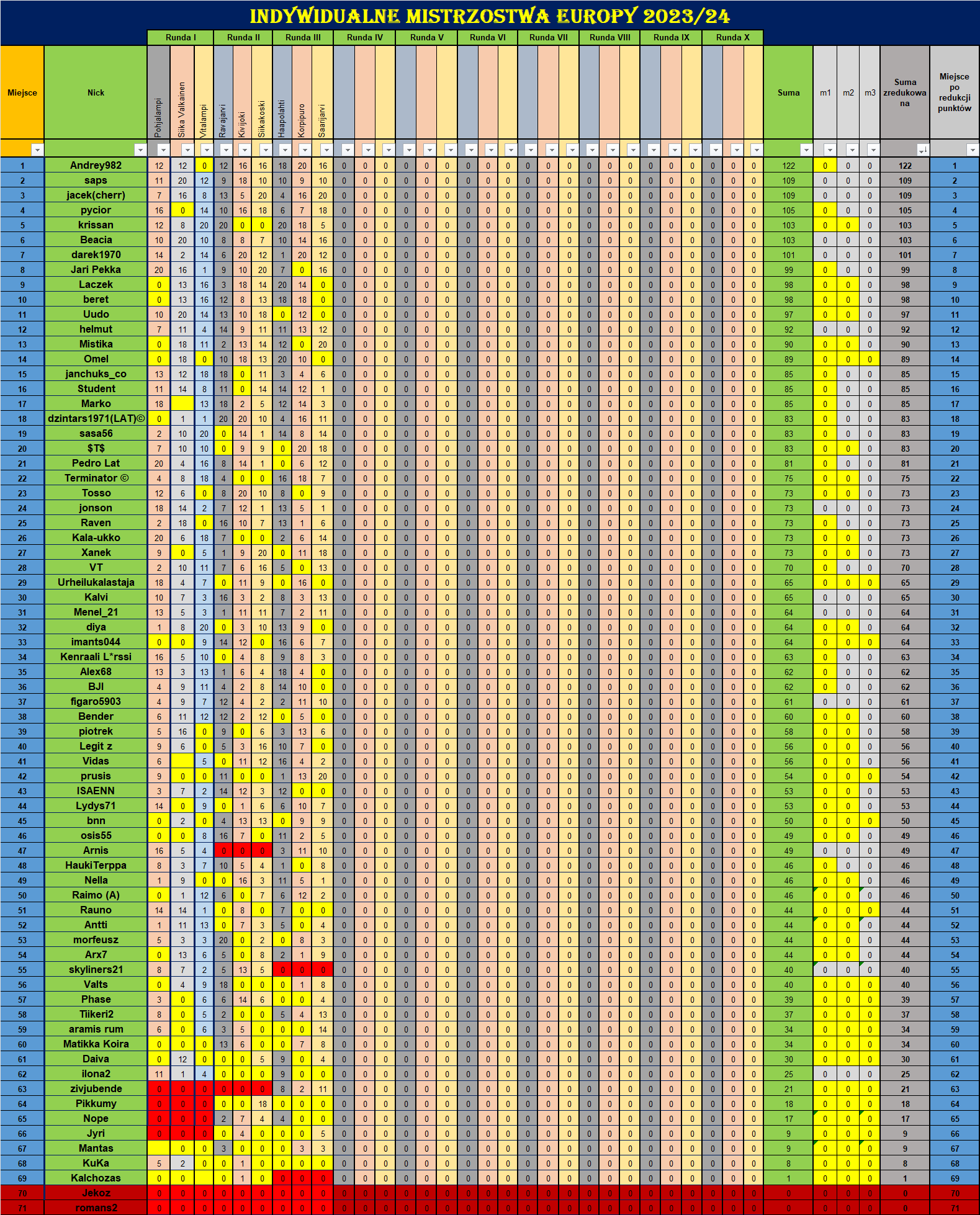Open the Nick column filter dropdown

point(140,150)
